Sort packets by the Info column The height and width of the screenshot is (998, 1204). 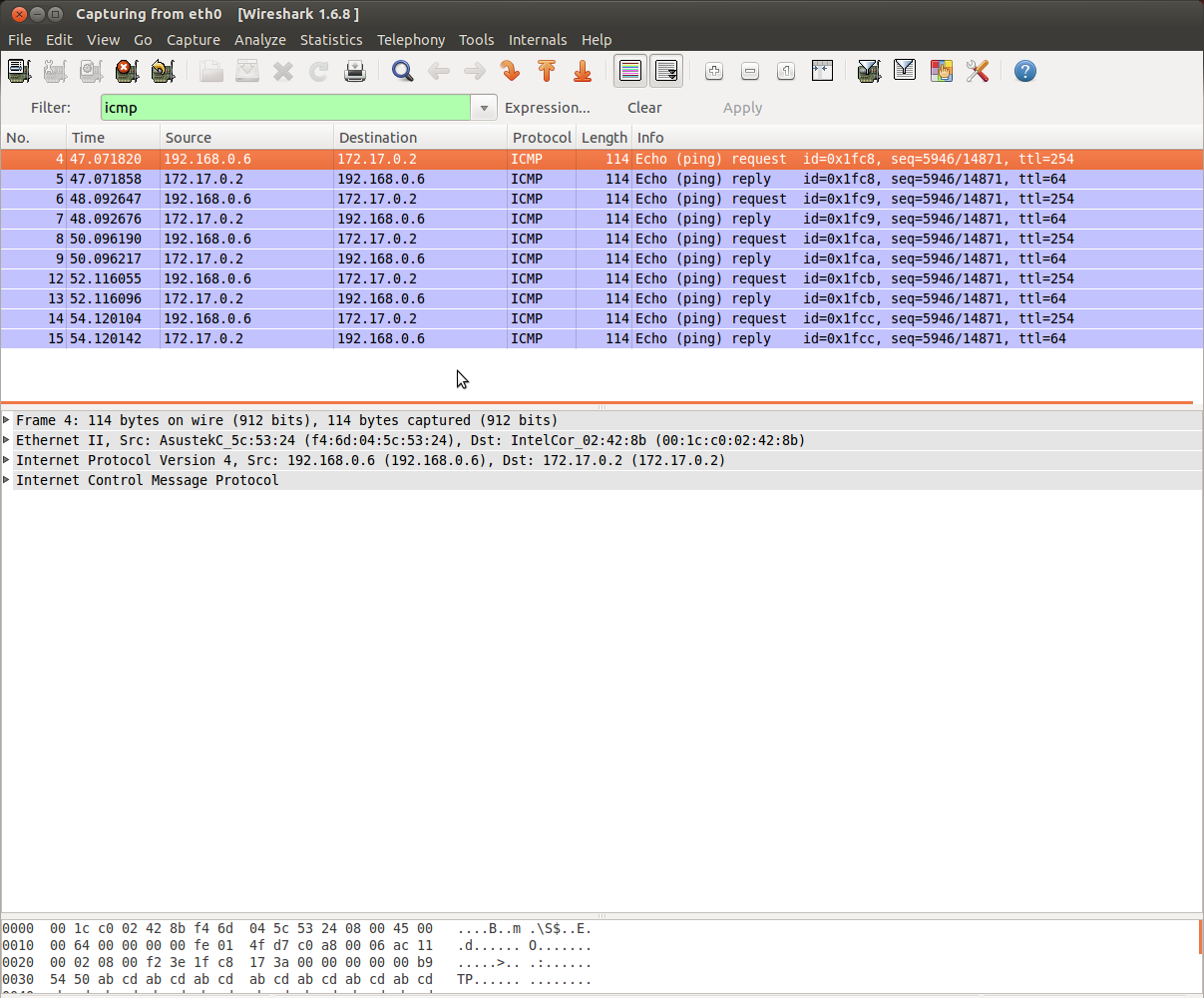[918, 138]
